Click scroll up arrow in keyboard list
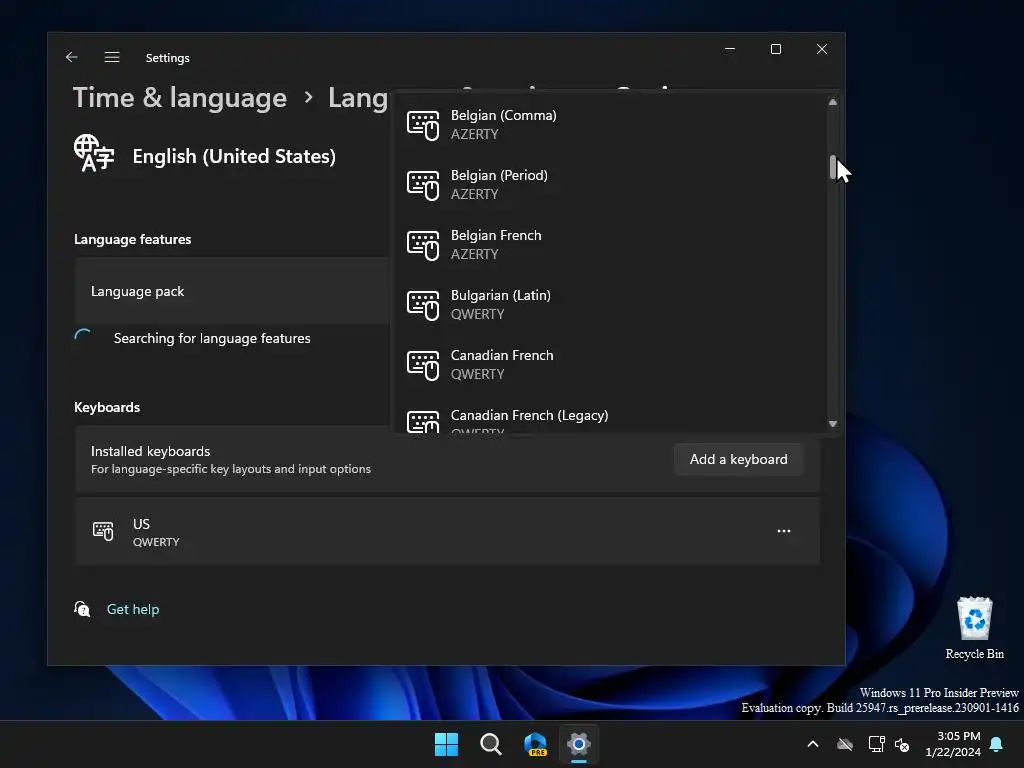 click(x=833, y=102)
